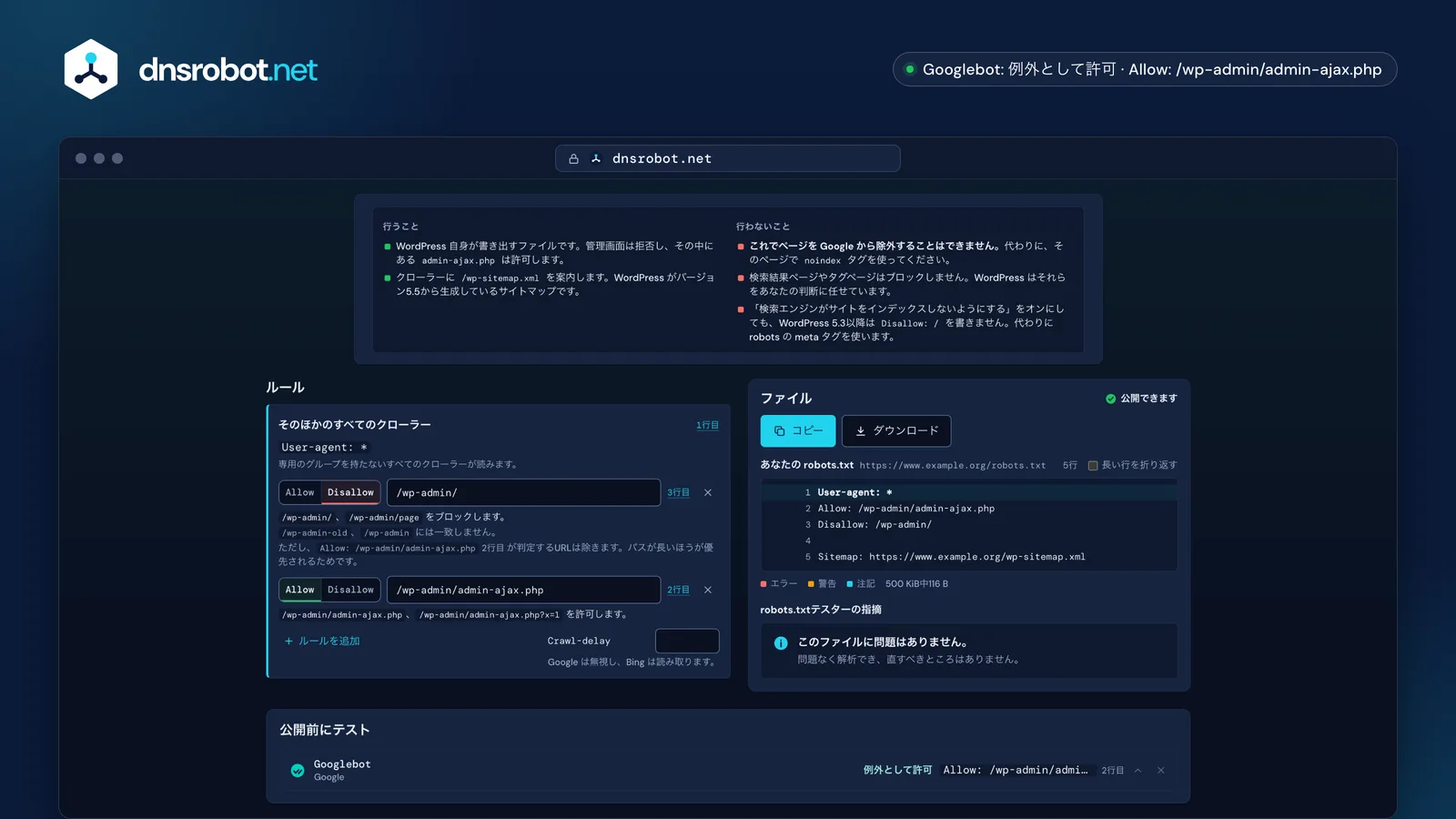Open the 1行目 link in crawler group
The width and height of the screenshot is (1456, 819).
(x=707, y=425)
